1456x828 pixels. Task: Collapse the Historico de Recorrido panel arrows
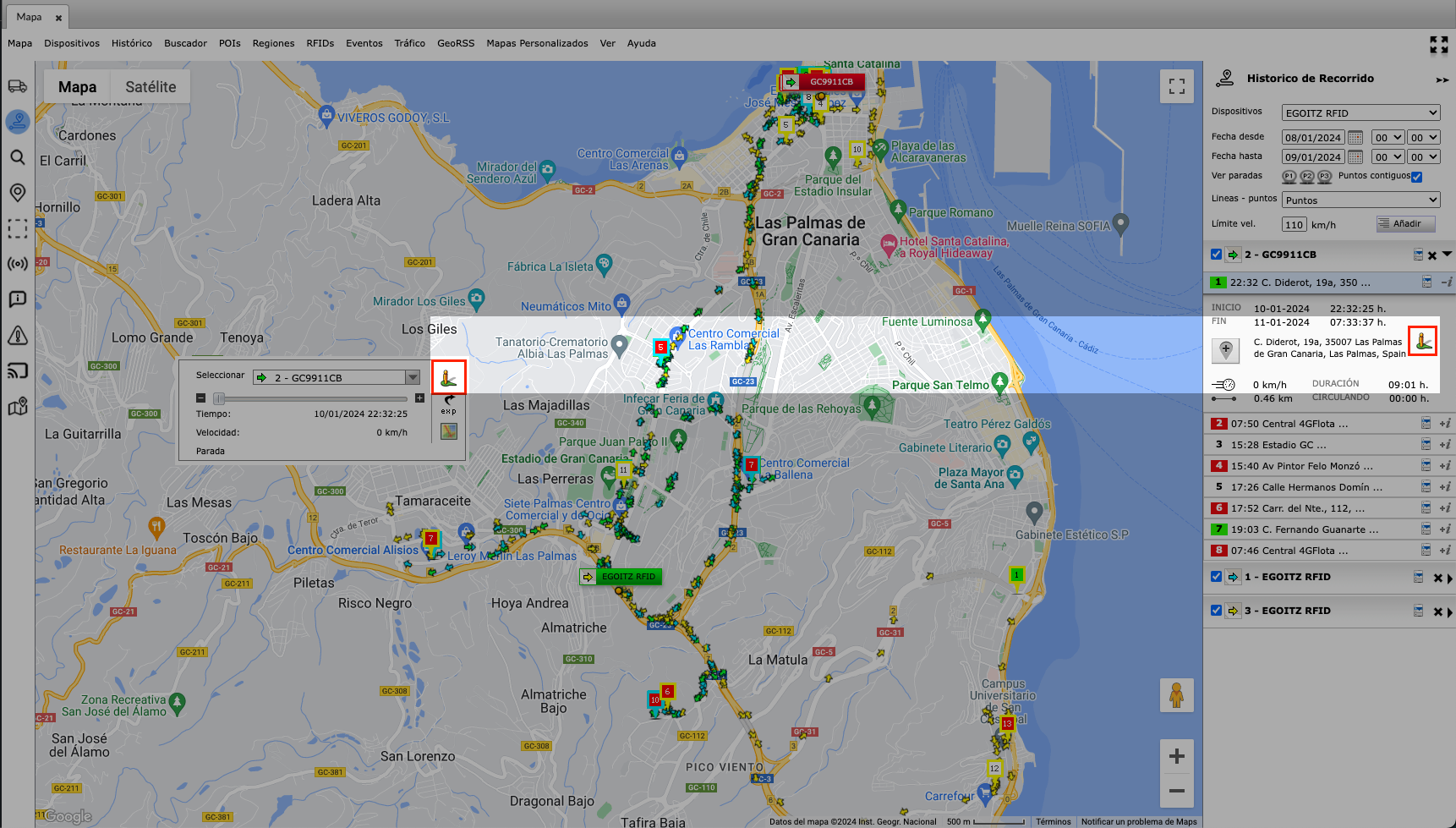click(1442, 80)
